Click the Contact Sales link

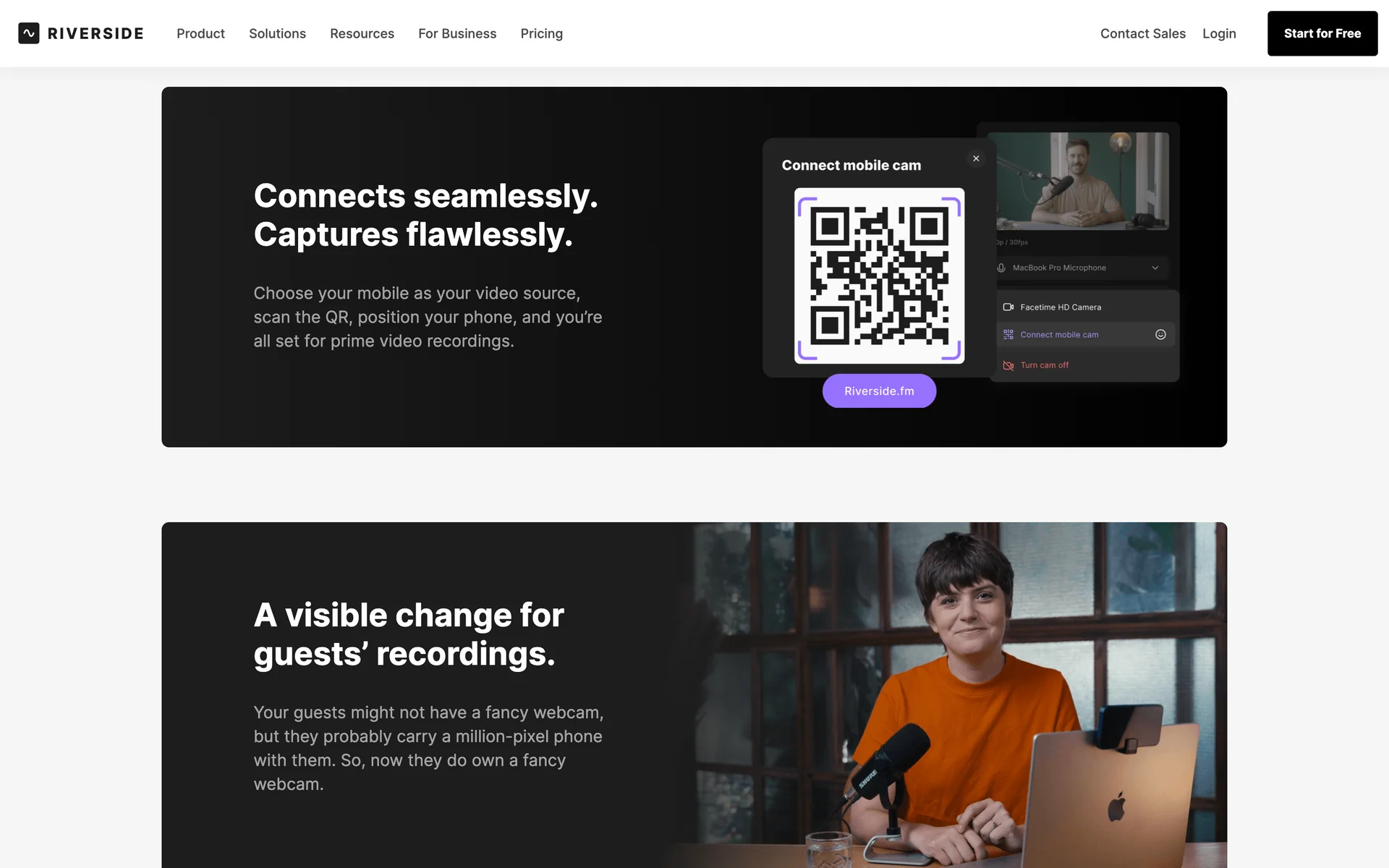point(1142,33)
